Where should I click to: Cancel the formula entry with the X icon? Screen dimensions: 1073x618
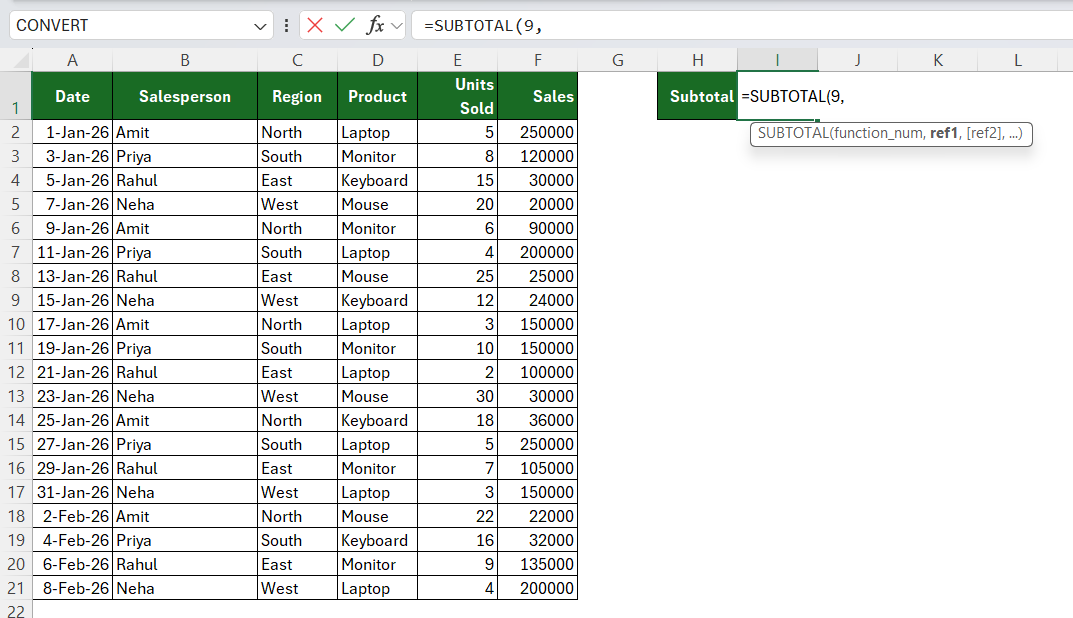[x=315, y=25]
